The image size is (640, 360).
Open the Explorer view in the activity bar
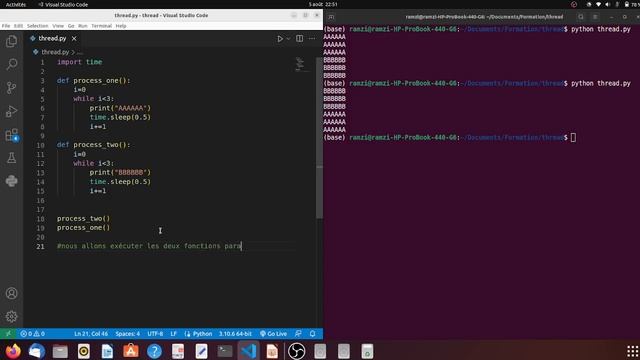(11, 41)
